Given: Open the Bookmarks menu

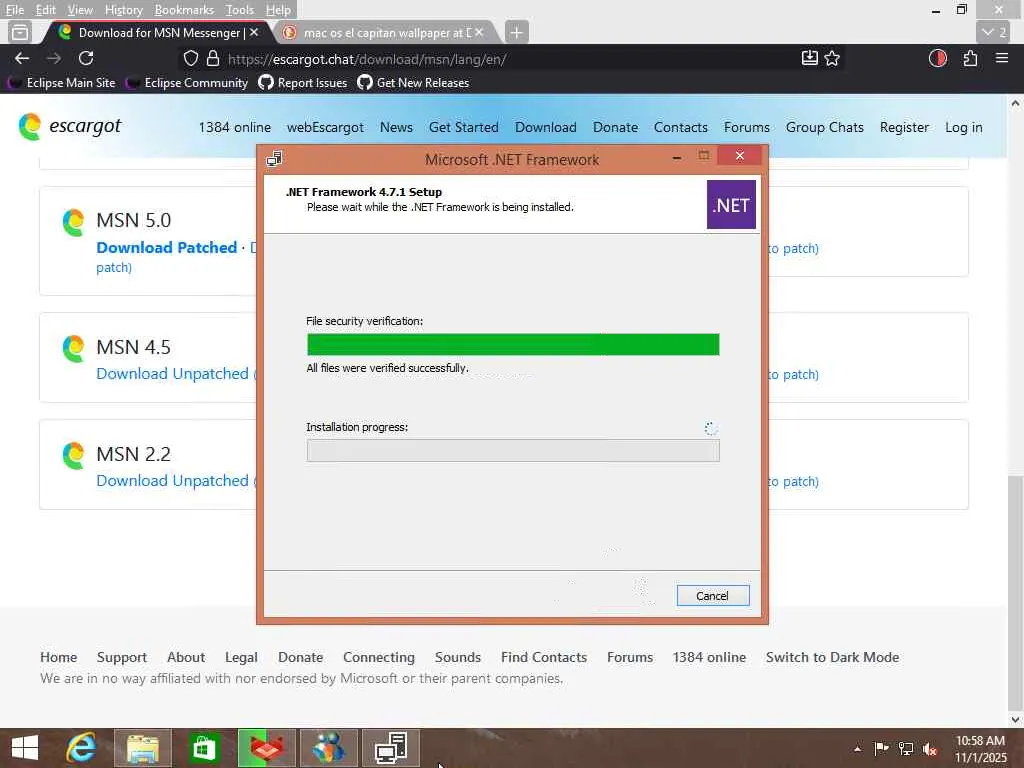Looking at the screenshot, I should (x=184, y=10).
